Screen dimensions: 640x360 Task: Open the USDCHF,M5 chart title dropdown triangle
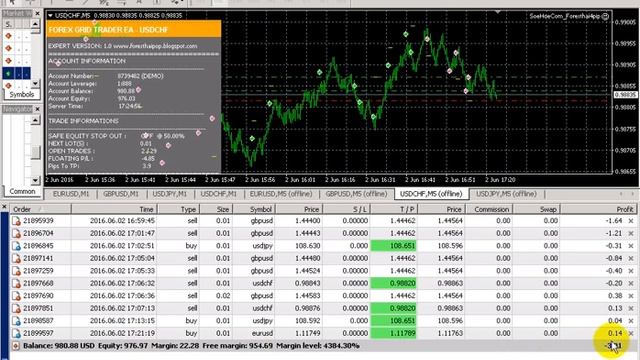50,16
